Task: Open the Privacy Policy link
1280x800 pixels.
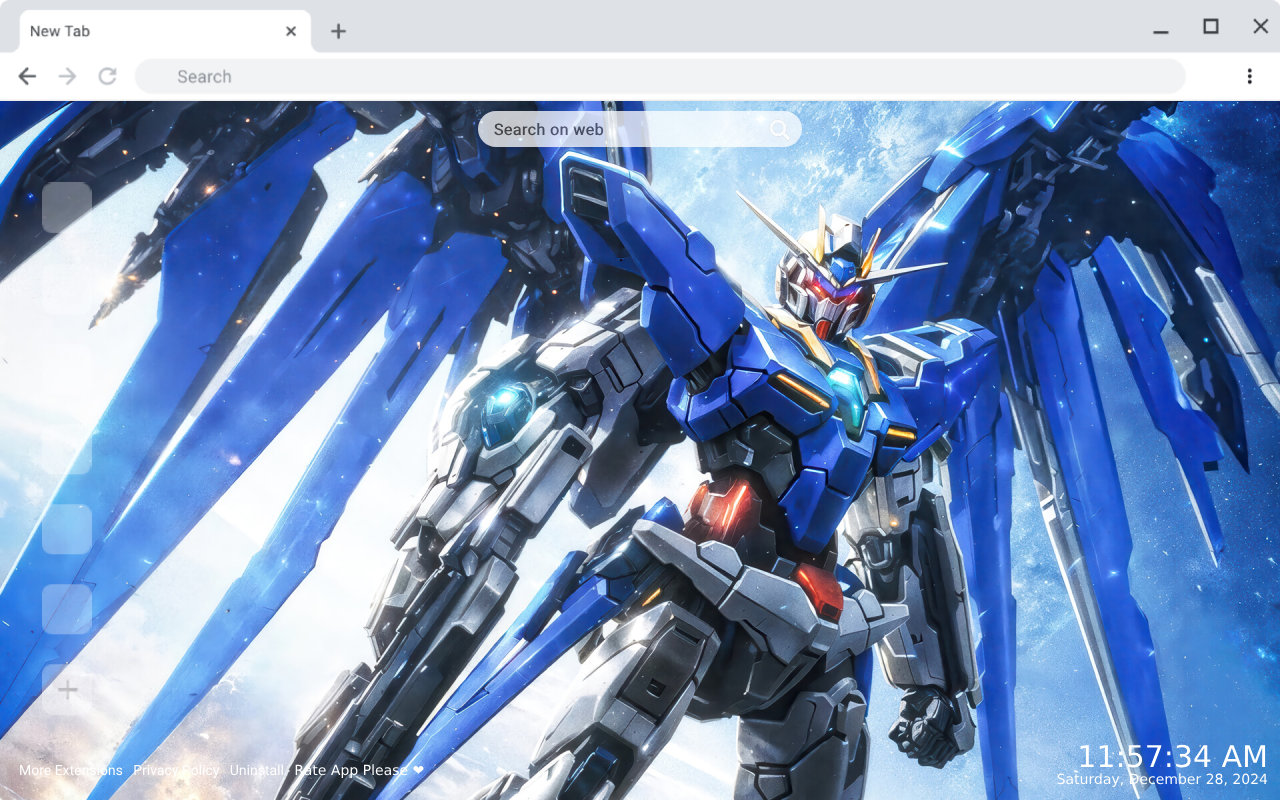Action: (x=176, y=770)
